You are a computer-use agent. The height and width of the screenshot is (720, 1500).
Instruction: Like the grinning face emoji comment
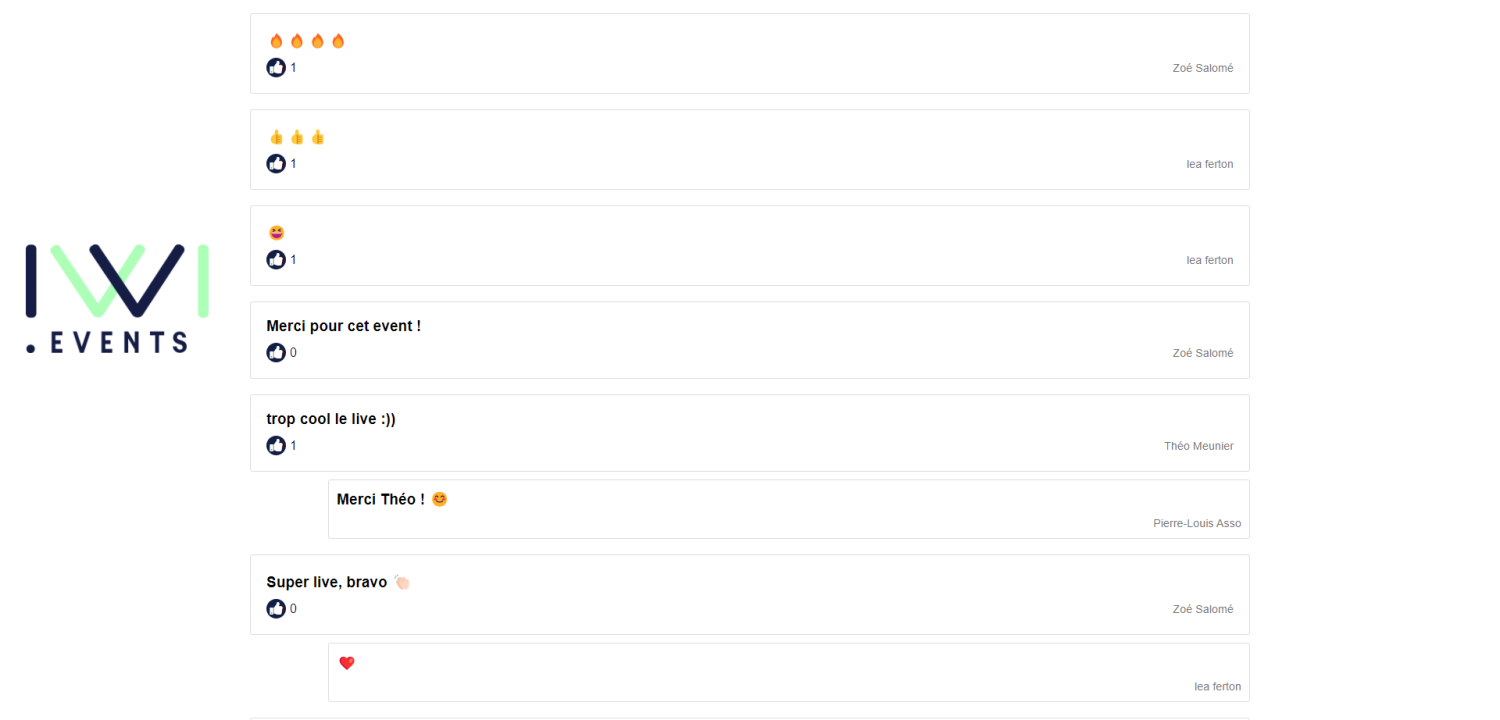pyautogui.click(x=276, y=259)
